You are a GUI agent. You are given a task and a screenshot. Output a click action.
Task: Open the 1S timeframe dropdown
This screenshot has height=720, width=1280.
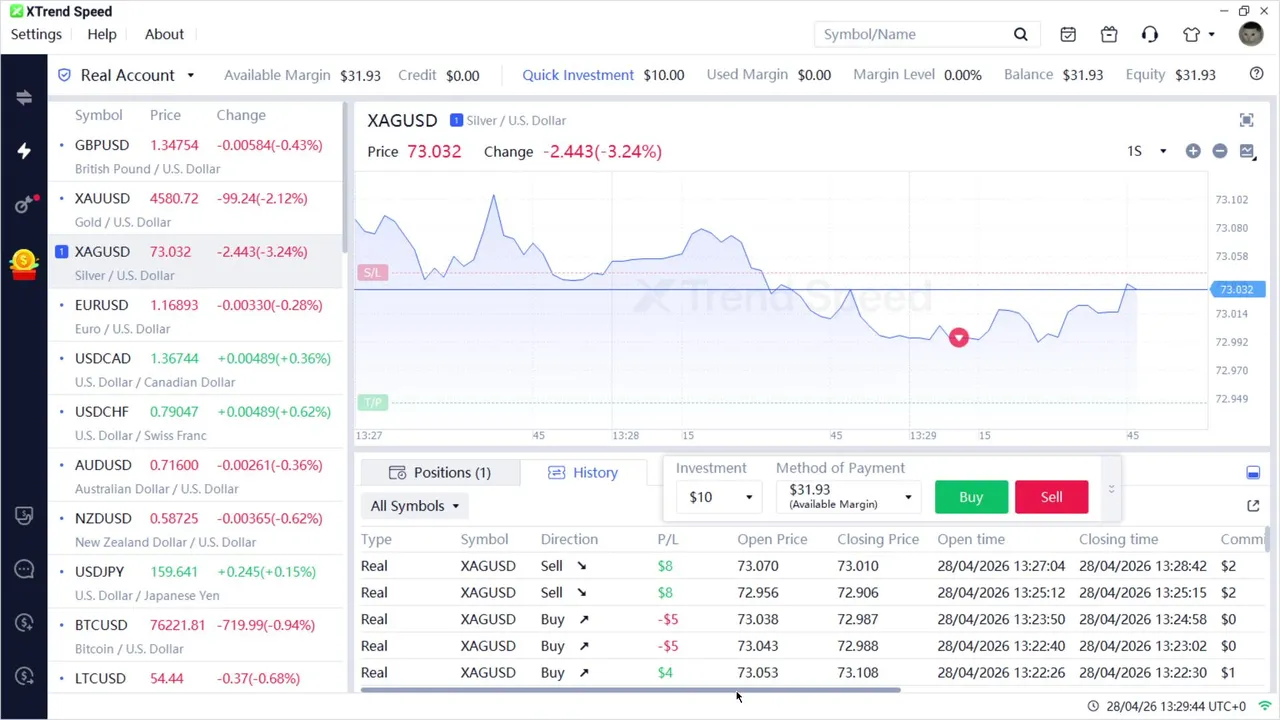click(1146, 151)
